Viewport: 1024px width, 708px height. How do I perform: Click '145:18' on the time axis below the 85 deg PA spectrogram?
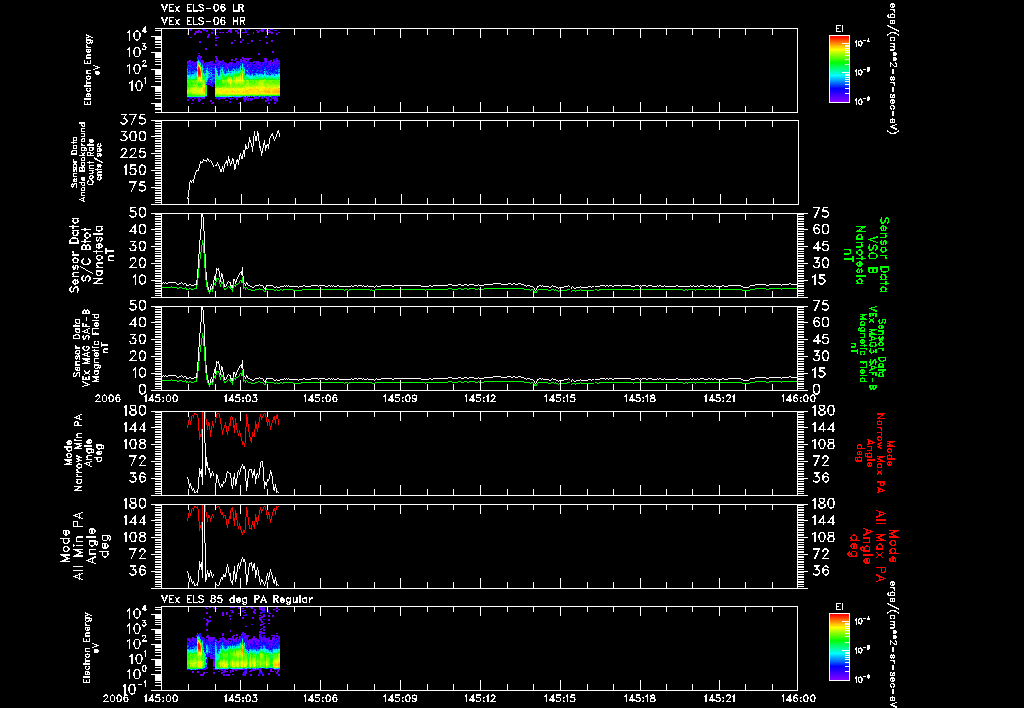[x=640, y=698]
